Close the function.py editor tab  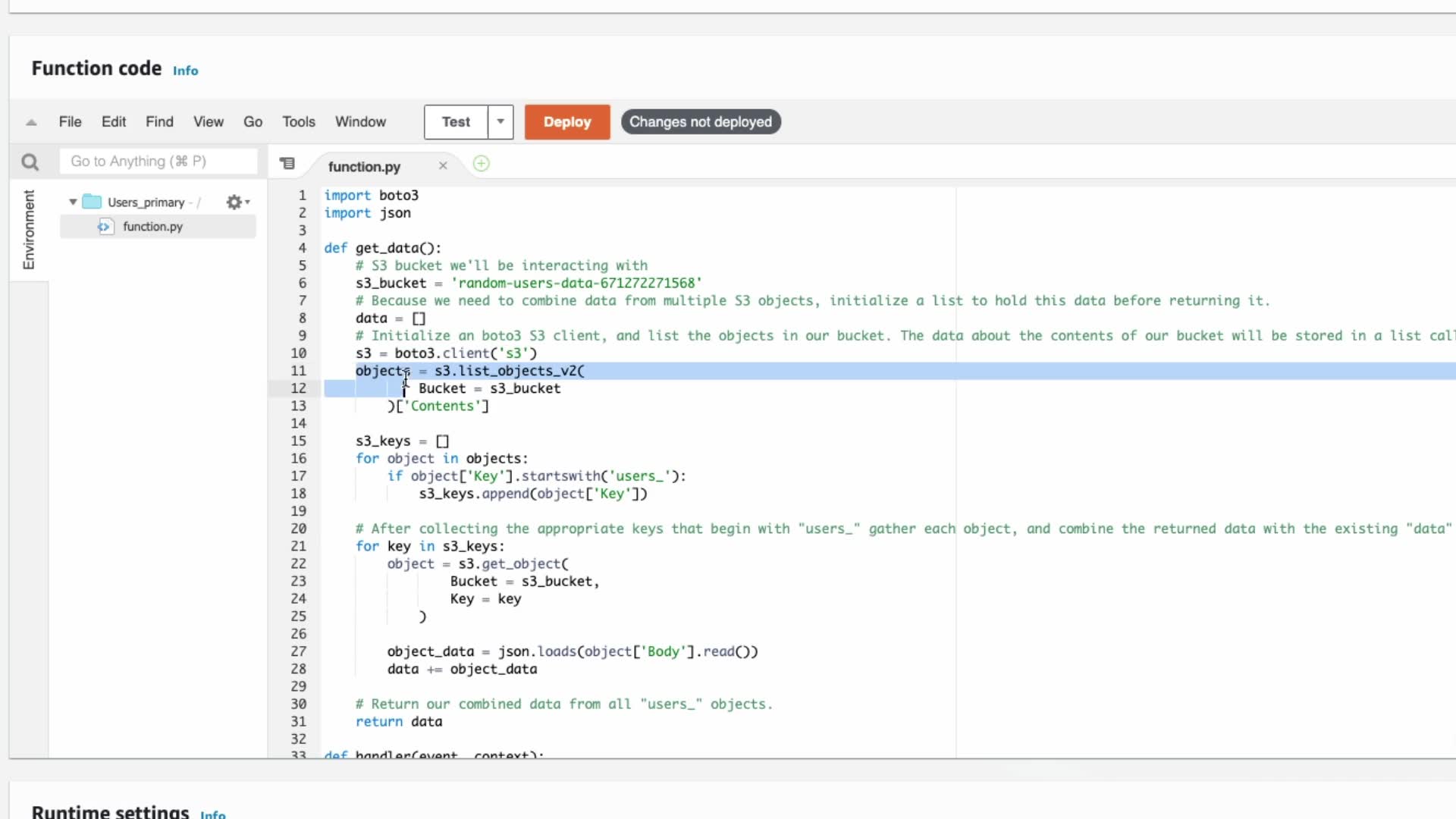pos(443,165)
